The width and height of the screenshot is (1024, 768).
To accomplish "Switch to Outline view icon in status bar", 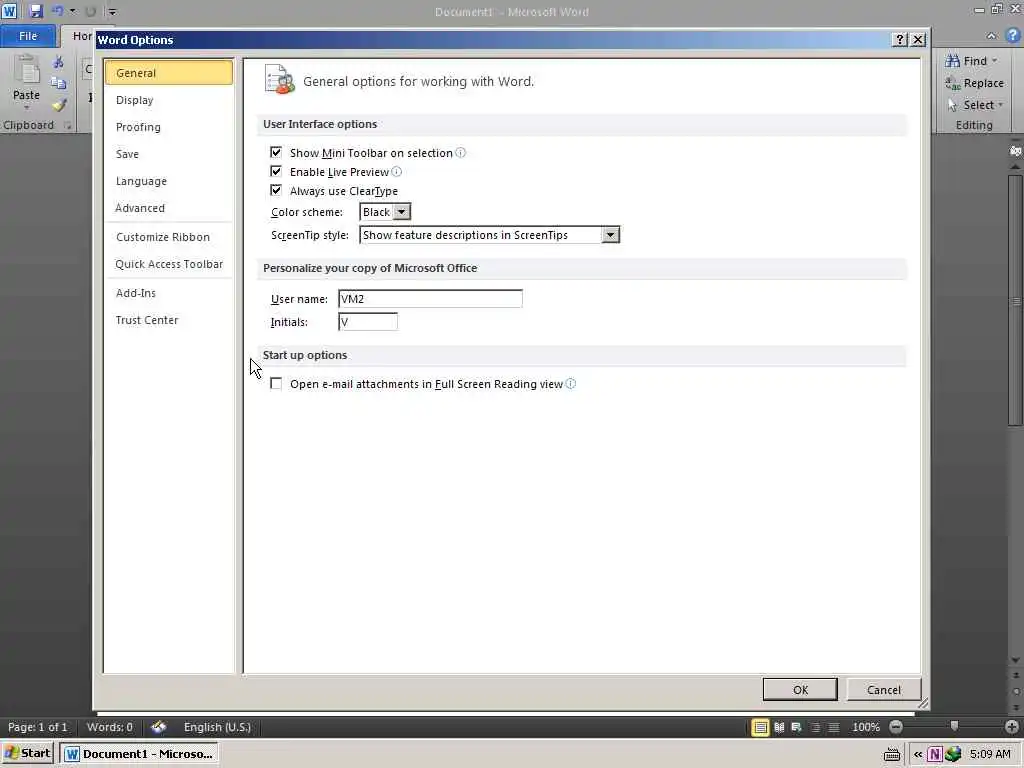I will 815,727.
